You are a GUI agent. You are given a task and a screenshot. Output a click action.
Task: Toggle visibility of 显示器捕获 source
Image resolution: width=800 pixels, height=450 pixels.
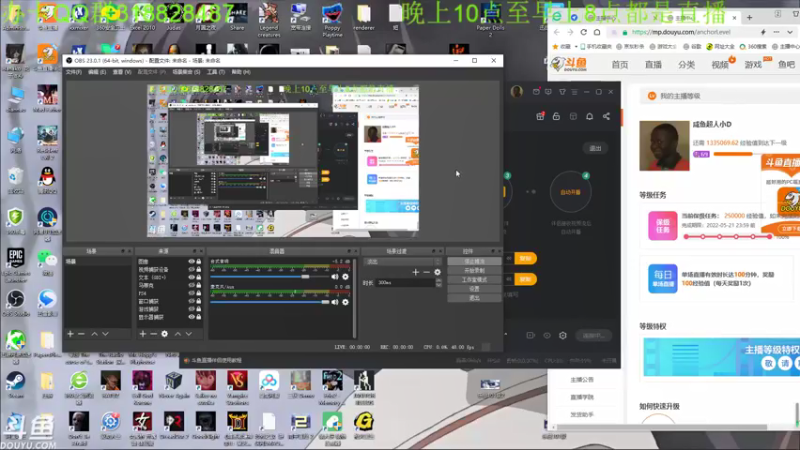click(x=191, y=317)
